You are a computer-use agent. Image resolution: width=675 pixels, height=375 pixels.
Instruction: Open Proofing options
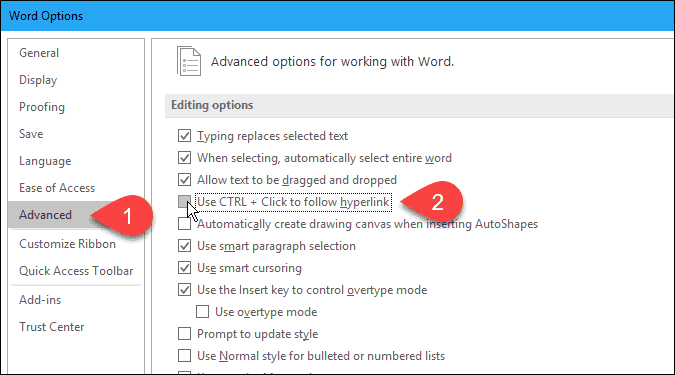click(x=42, y=107)
